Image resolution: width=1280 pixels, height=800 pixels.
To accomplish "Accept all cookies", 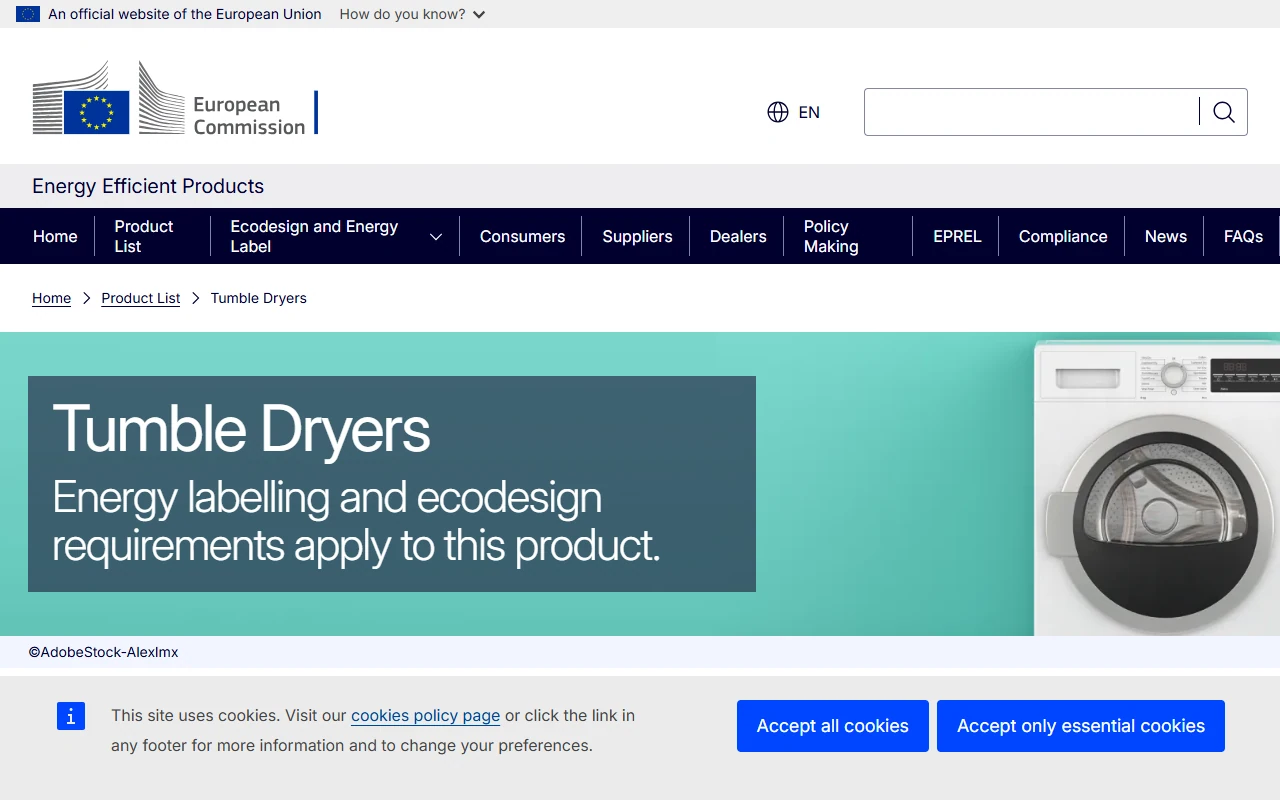I will [x=833, y=726].
